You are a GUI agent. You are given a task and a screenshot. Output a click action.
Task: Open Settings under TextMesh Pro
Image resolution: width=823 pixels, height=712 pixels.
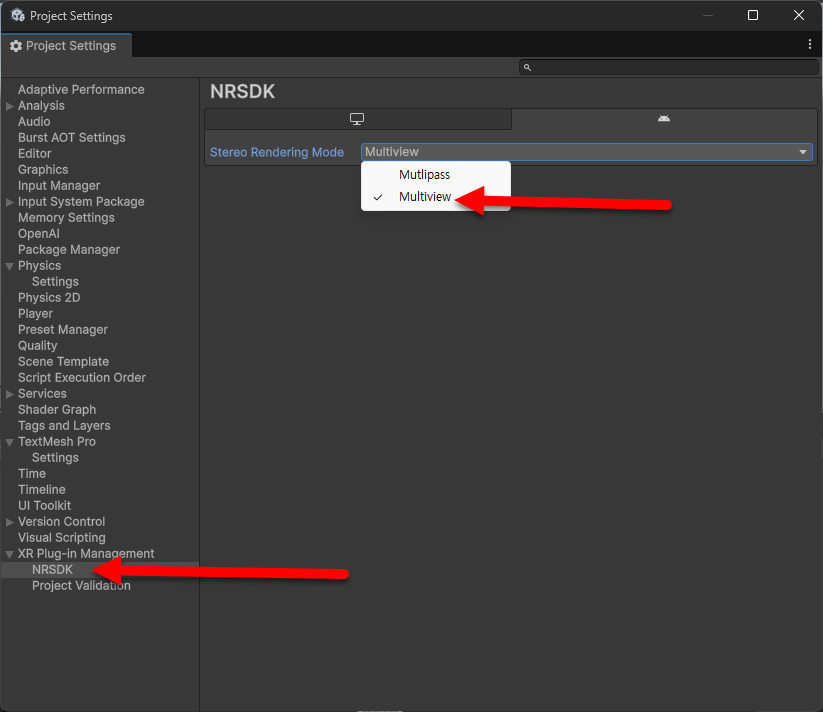coord(55,458)
